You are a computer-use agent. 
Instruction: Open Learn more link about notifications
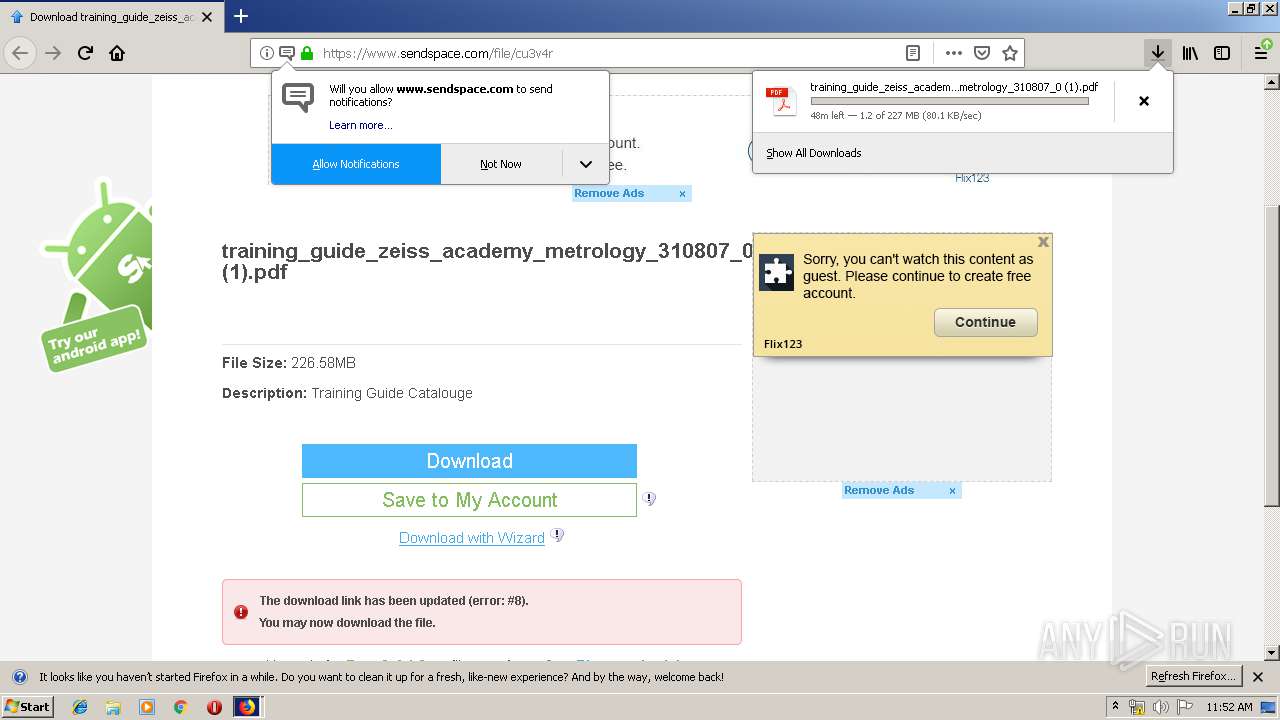tap(361, 125)
